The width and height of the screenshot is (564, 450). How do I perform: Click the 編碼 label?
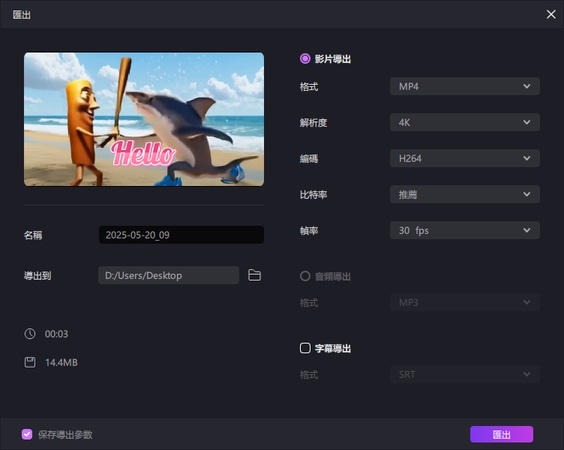point(309,159)
